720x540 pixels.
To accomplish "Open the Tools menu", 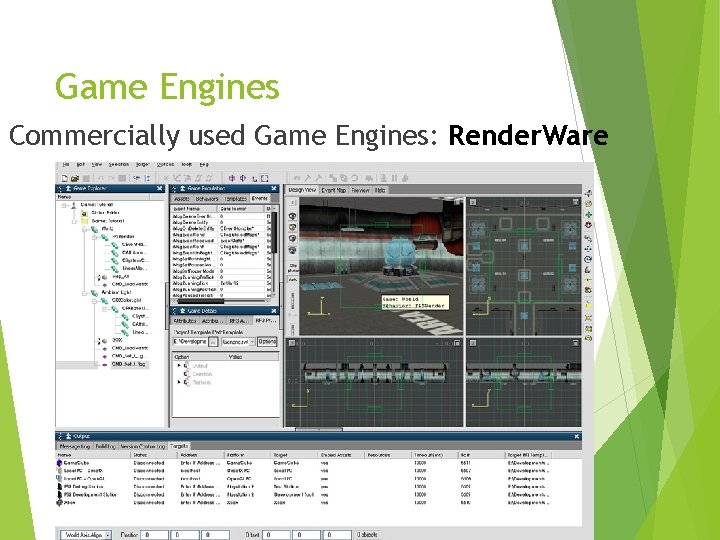I will coord(186,164).
